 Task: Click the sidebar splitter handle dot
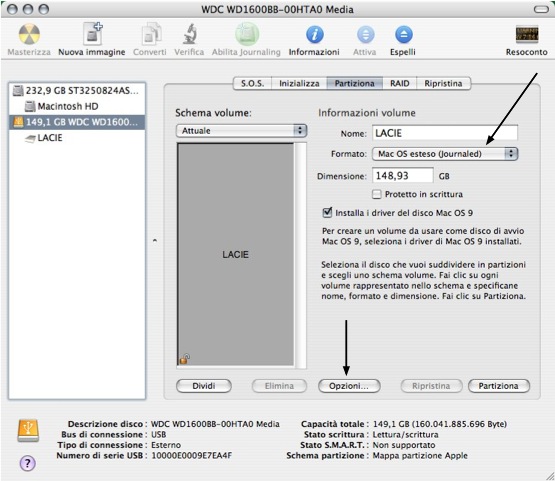(155, 241)
